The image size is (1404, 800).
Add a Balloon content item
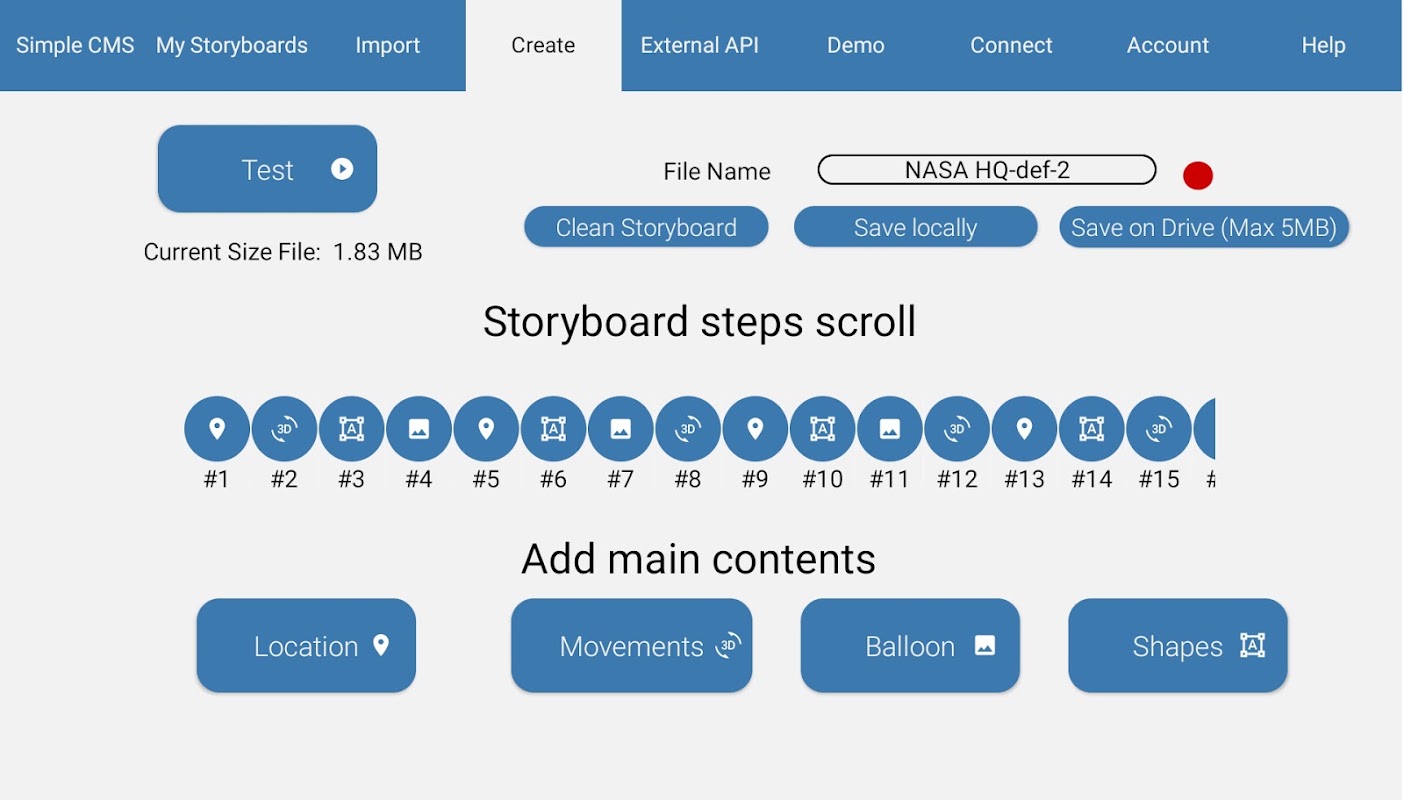click(910, 646)
